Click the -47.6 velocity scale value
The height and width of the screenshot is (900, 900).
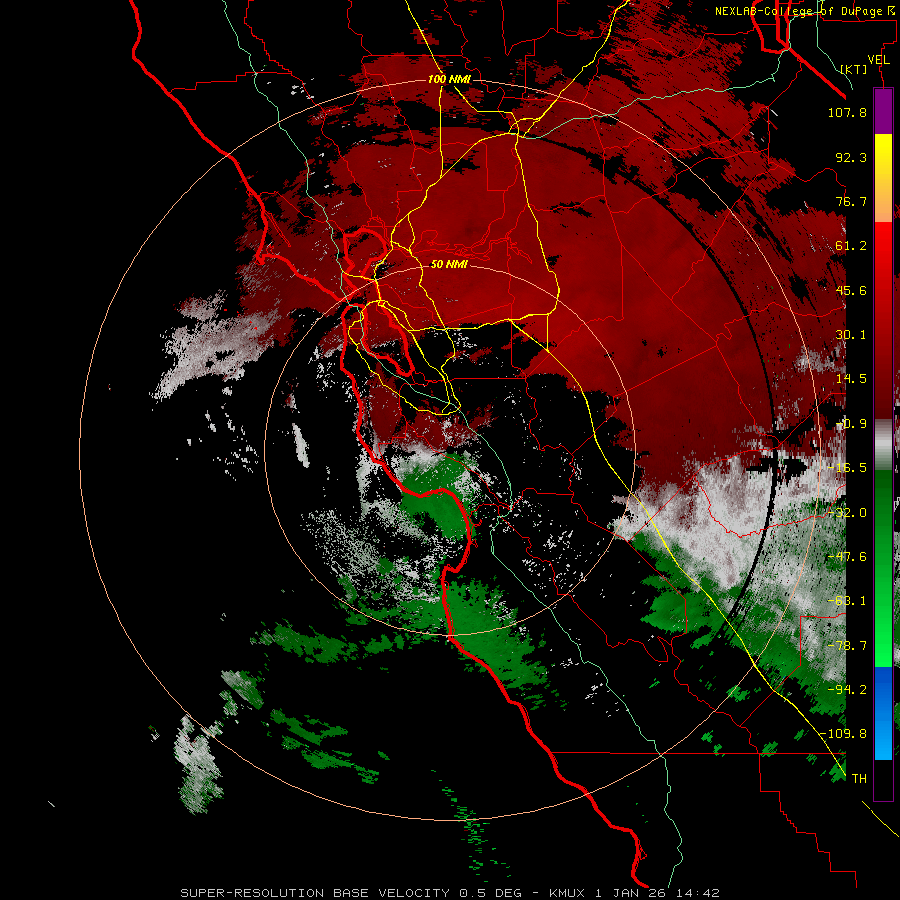point(847,557)
